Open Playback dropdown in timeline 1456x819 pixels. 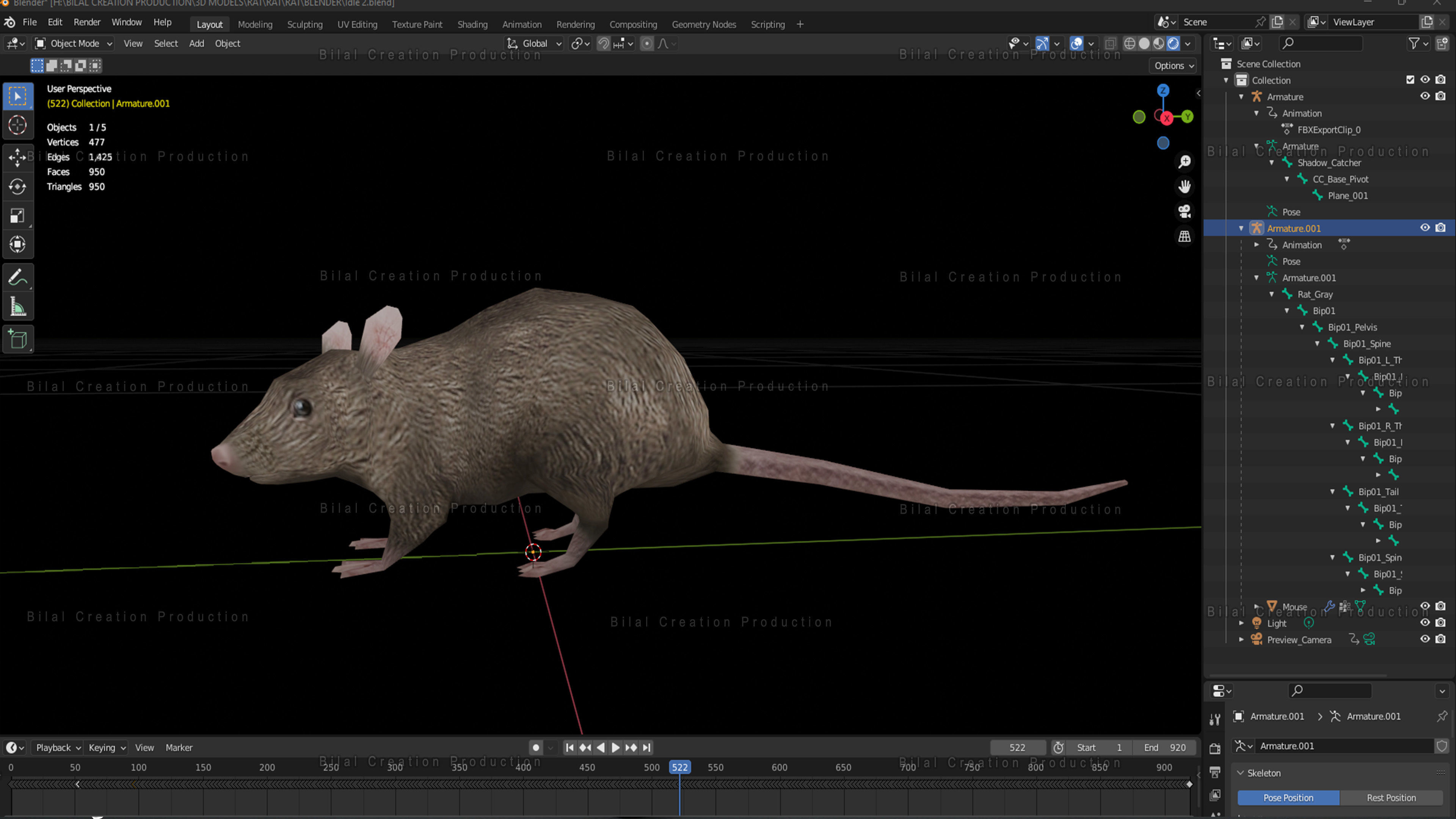coord(58,748)
